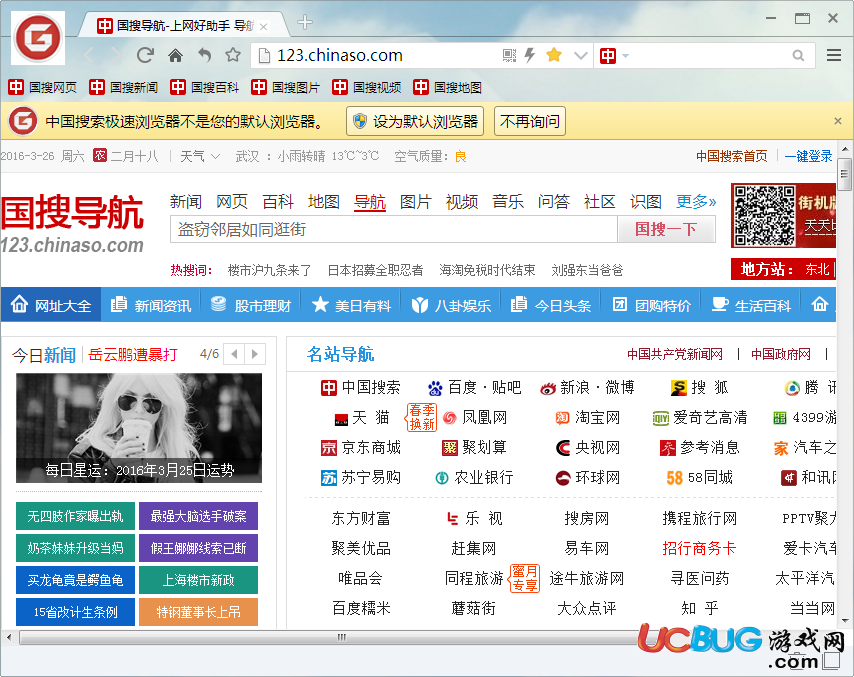The width and height of the screenshot is (854, 677).
Task: Click the outline star bookmark icon
Action: [x=233, y=54]
